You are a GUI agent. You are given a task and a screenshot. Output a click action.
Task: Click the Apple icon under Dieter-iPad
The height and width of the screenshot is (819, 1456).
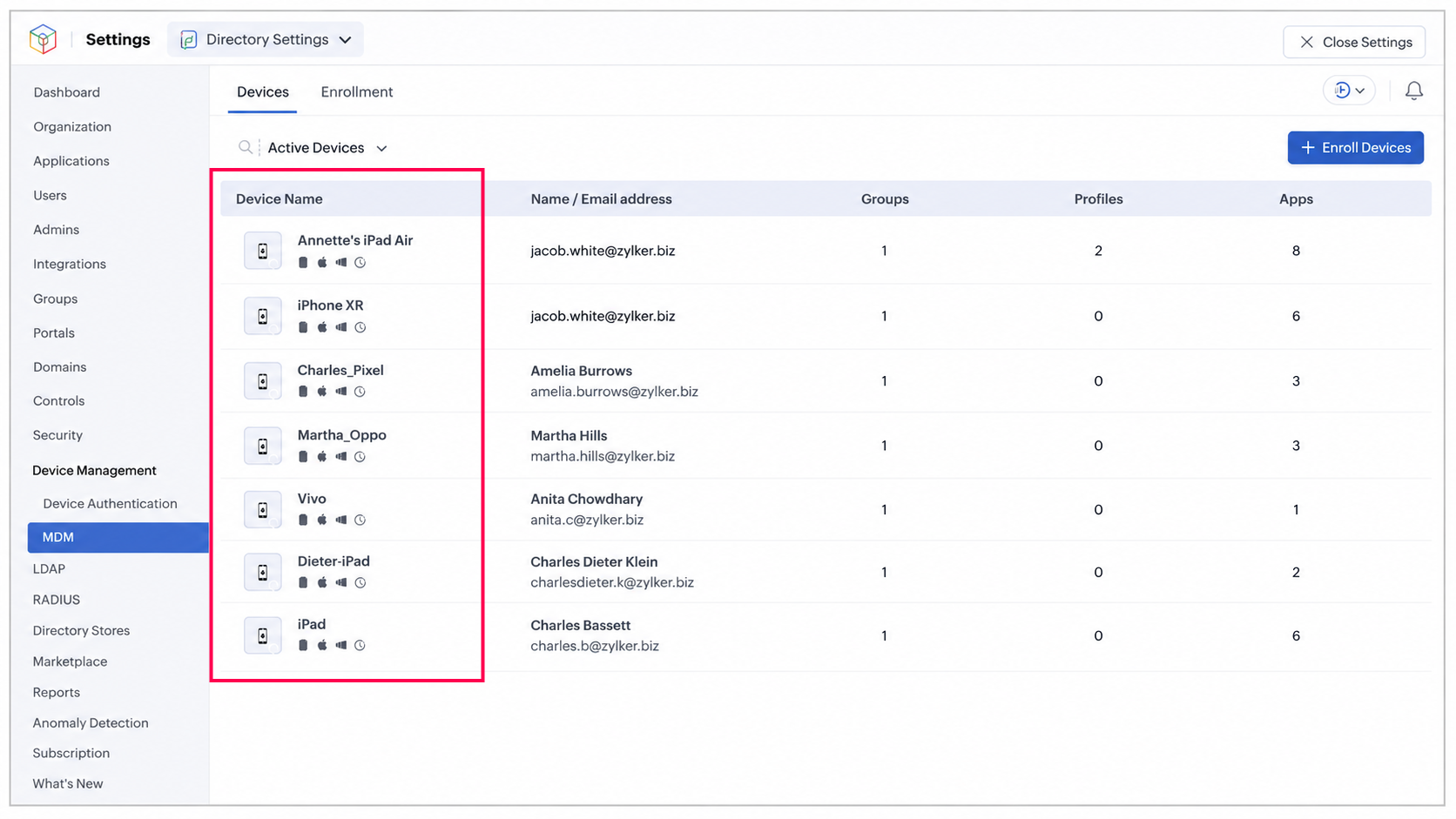[322, 582]
